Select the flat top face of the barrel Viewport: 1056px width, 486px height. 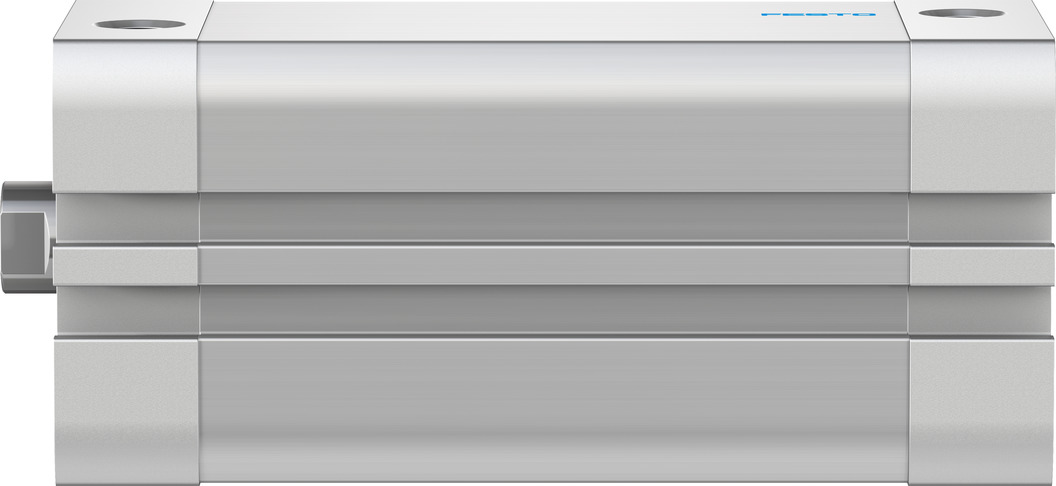pos(554,20)
